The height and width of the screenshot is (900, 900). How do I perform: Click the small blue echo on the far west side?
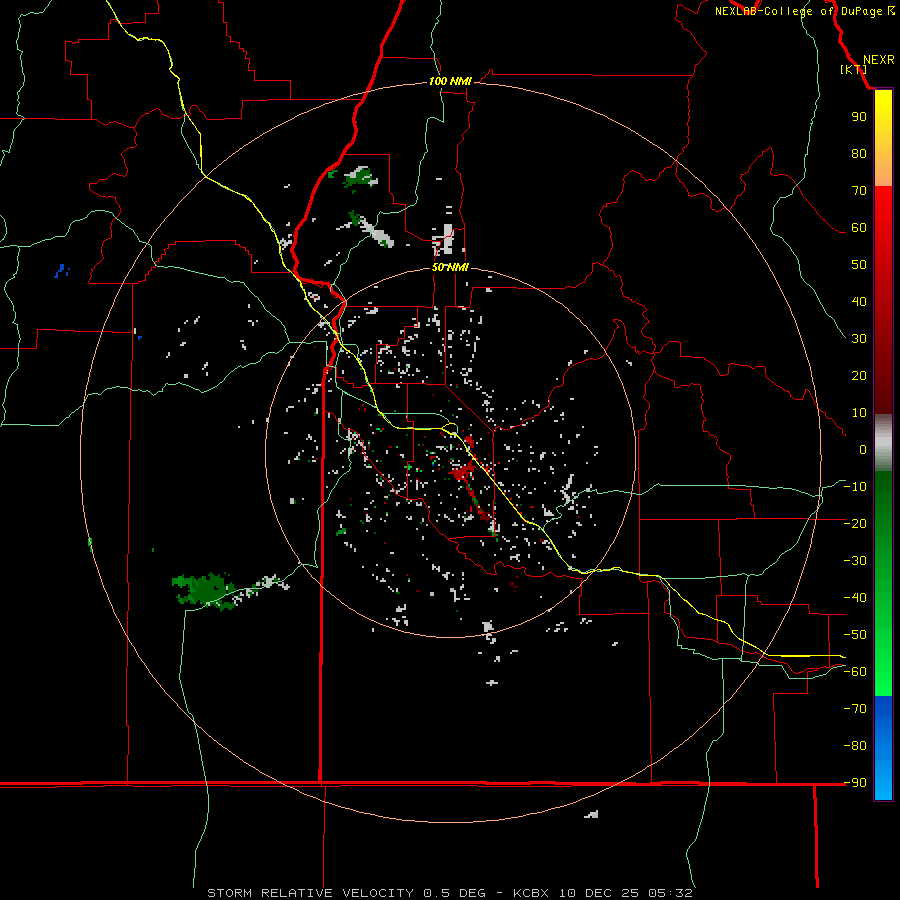(x=61, y=270)
